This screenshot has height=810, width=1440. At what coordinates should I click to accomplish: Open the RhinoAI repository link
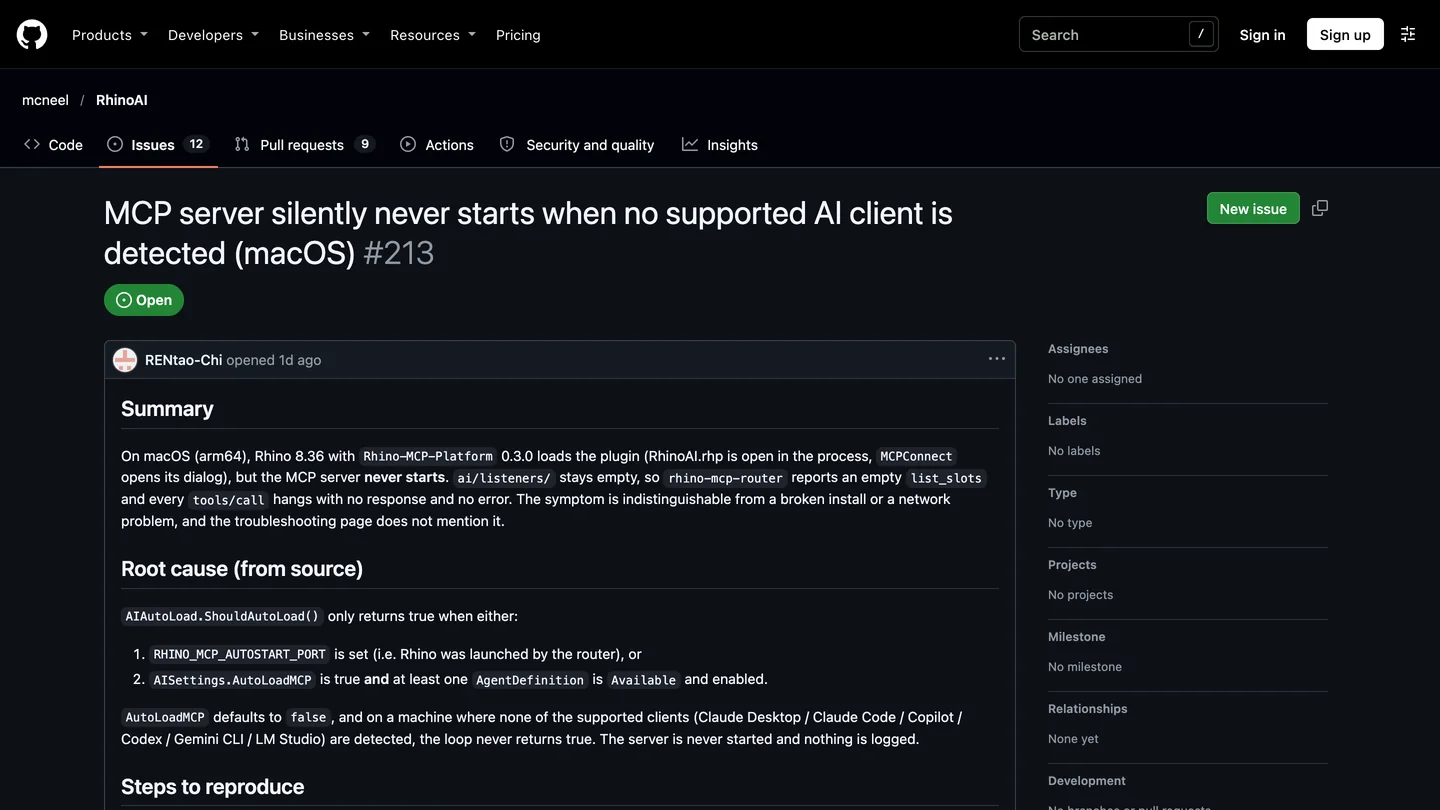coord(122,100)
